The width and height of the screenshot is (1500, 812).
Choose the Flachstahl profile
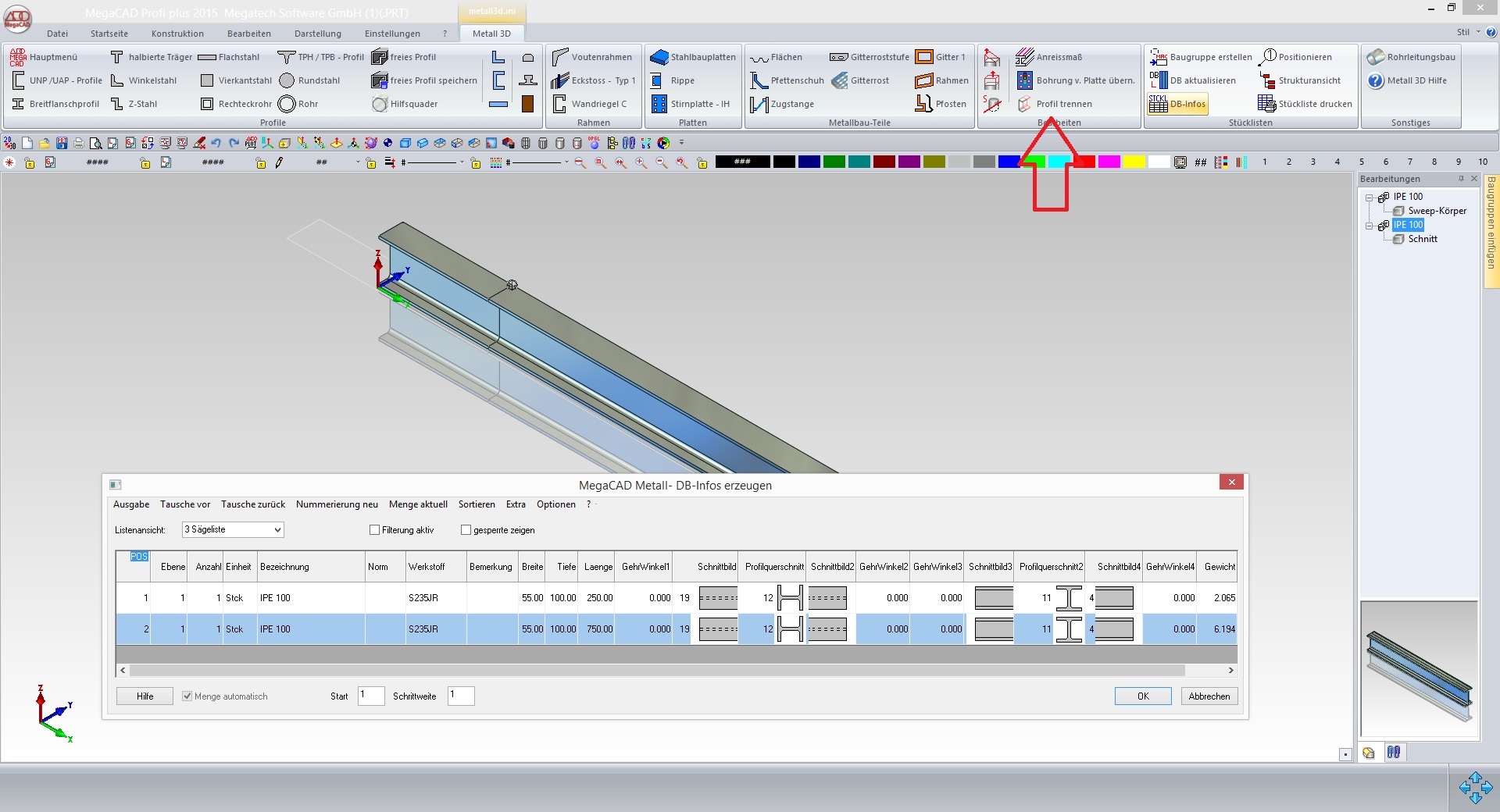tap(229, 57)
